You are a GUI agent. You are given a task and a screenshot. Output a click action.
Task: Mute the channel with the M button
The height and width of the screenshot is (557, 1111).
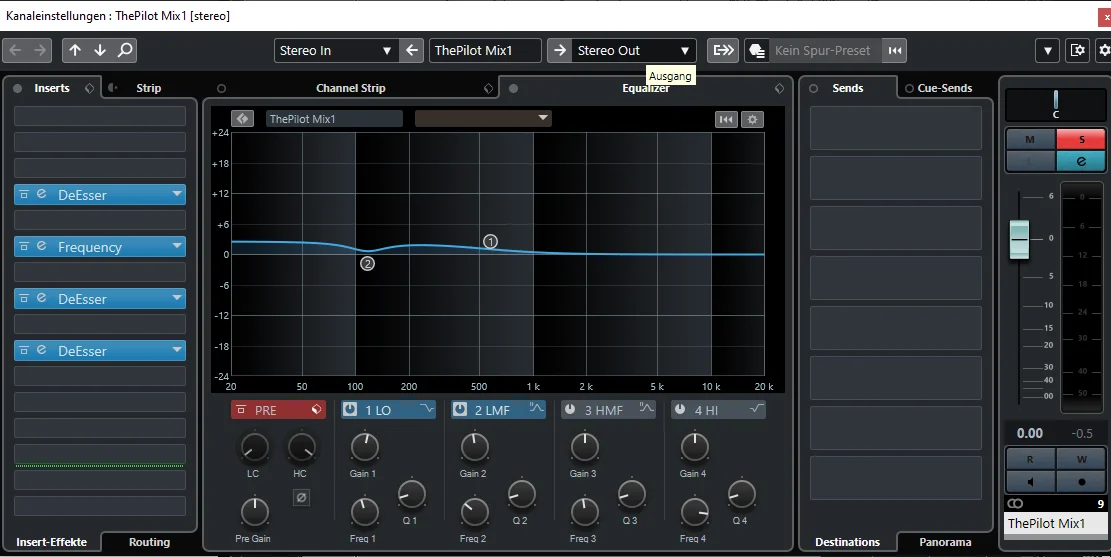pos(1031,140)
